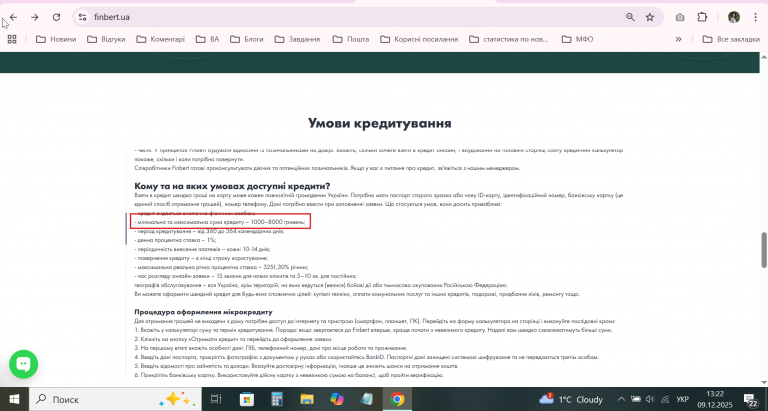Open the green chat widget
Viewport: 768px width, 411px height.
[x=23, y=364]
